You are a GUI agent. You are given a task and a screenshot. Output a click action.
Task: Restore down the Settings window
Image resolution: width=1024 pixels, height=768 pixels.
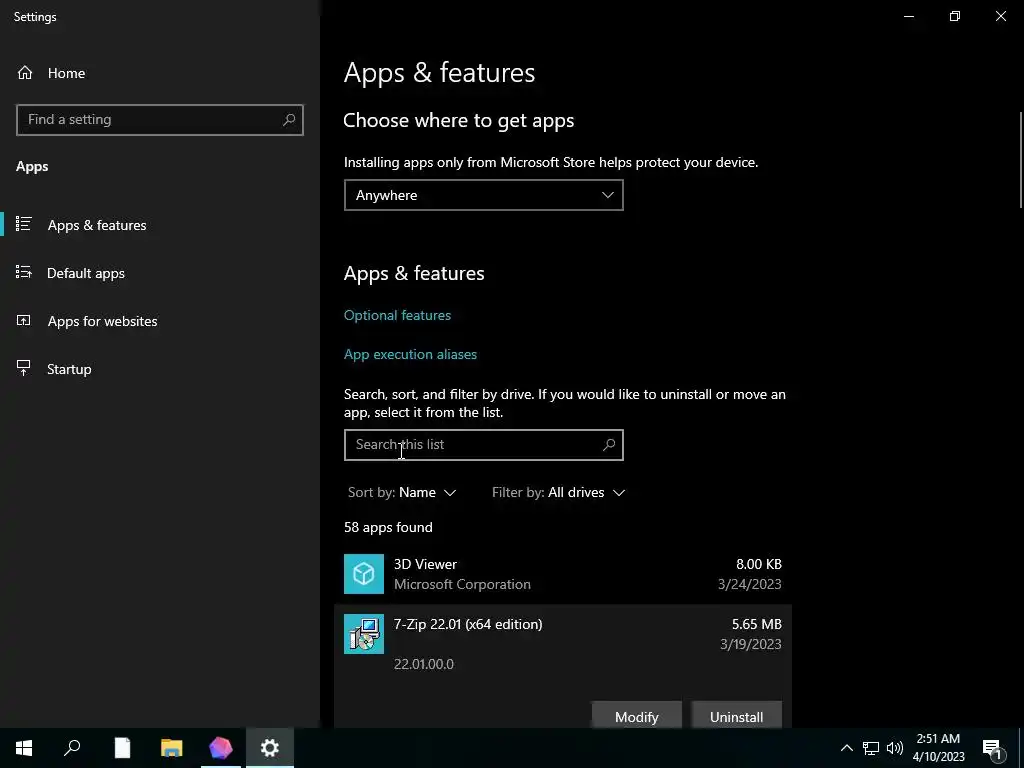click(955, 16)
